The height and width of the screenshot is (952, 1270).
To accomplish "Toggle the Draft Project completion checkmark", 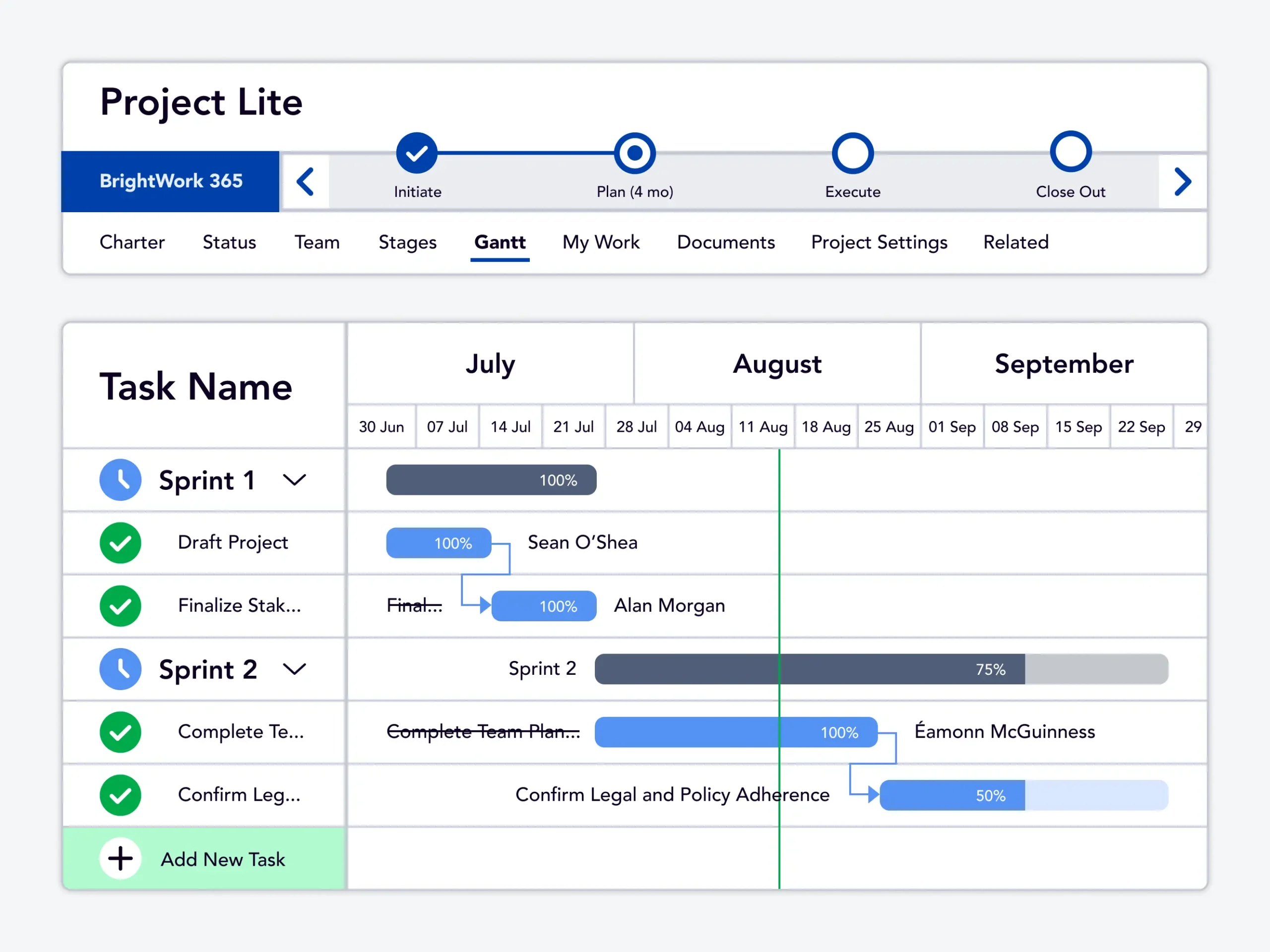I will tap(121, 543).
